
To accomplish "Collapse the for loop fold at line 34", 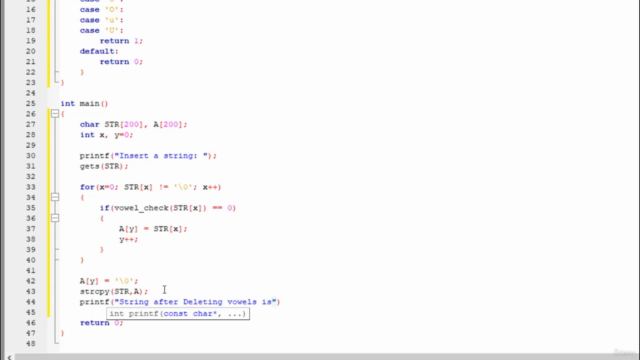I will pos(55,198).
